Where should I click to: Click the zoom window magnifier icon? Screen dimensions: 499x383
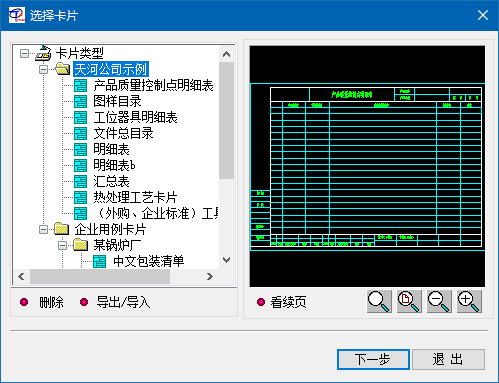pyautogui.click(x=379, y=302)
